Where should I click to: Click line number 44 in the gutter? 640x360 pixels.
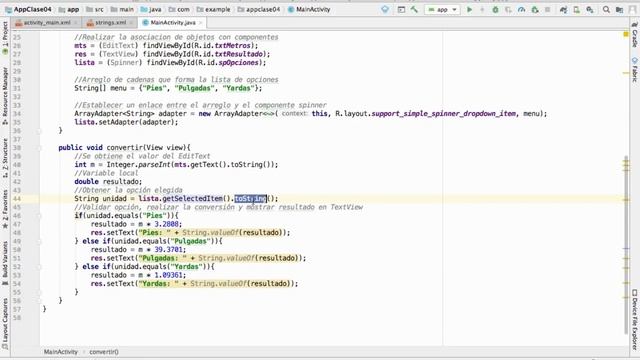coord(16,199)
